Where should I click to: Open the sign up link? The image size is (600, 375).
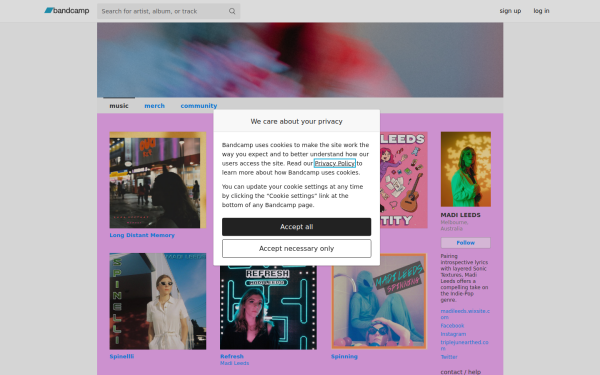coord(510,11)
